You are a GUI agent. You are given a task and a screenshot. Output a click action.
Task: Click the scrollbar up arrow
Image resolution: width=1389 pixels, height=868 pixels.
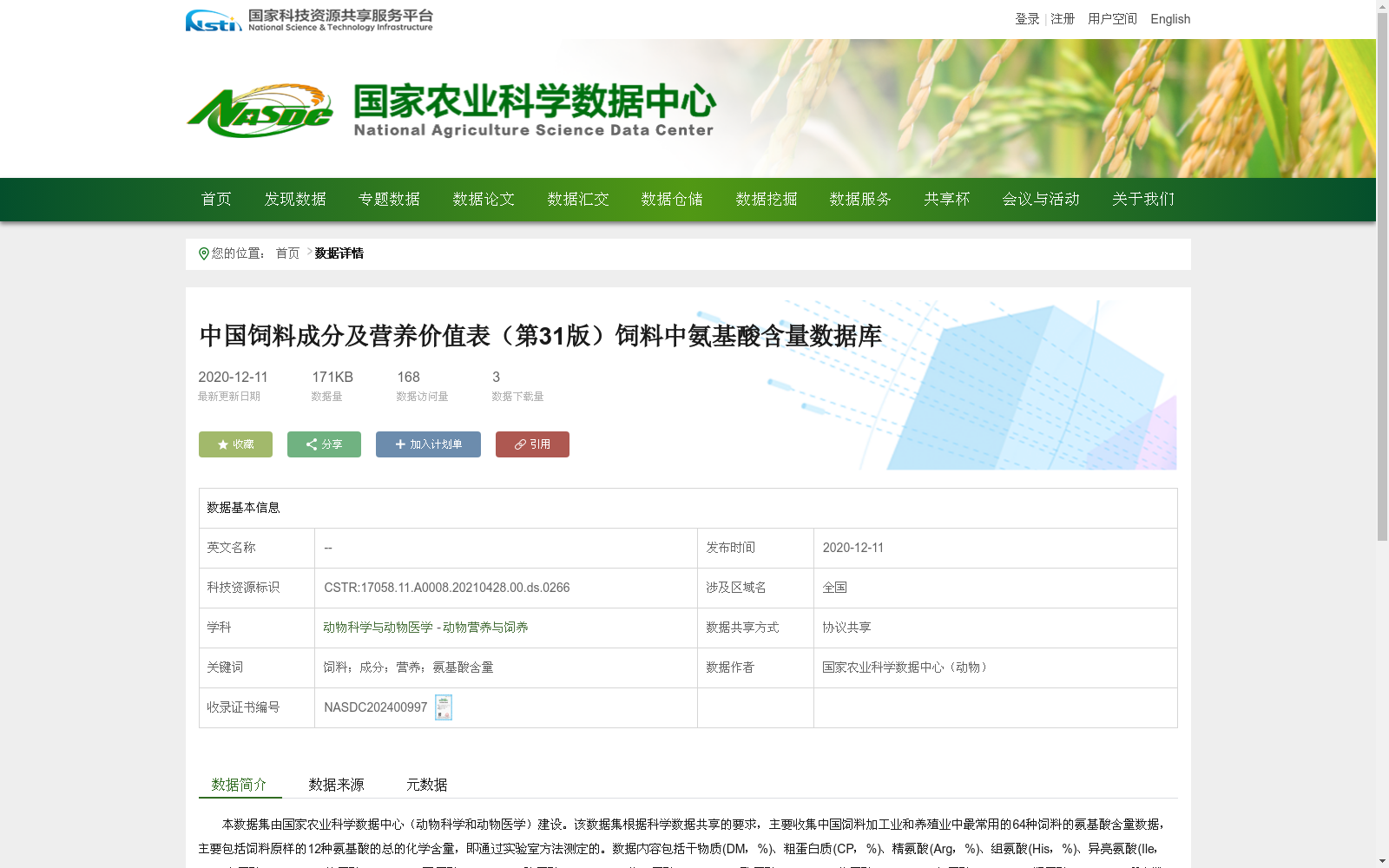point(1382,6)
